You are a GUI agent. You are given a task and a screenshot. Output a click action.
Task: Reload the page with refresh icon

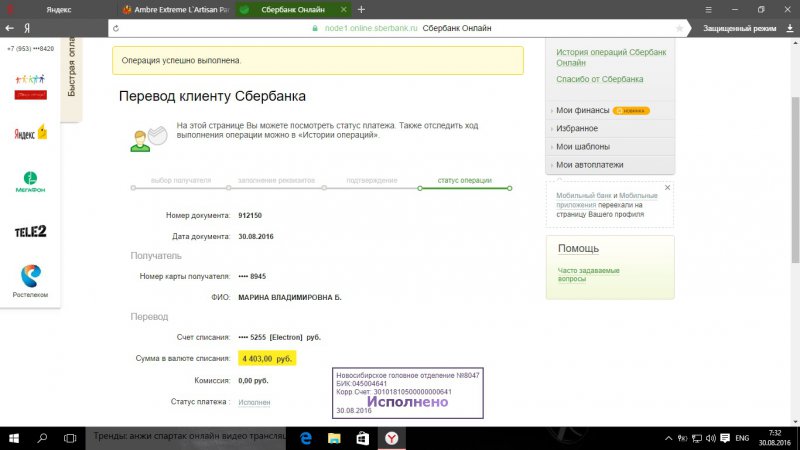point(116,28)
